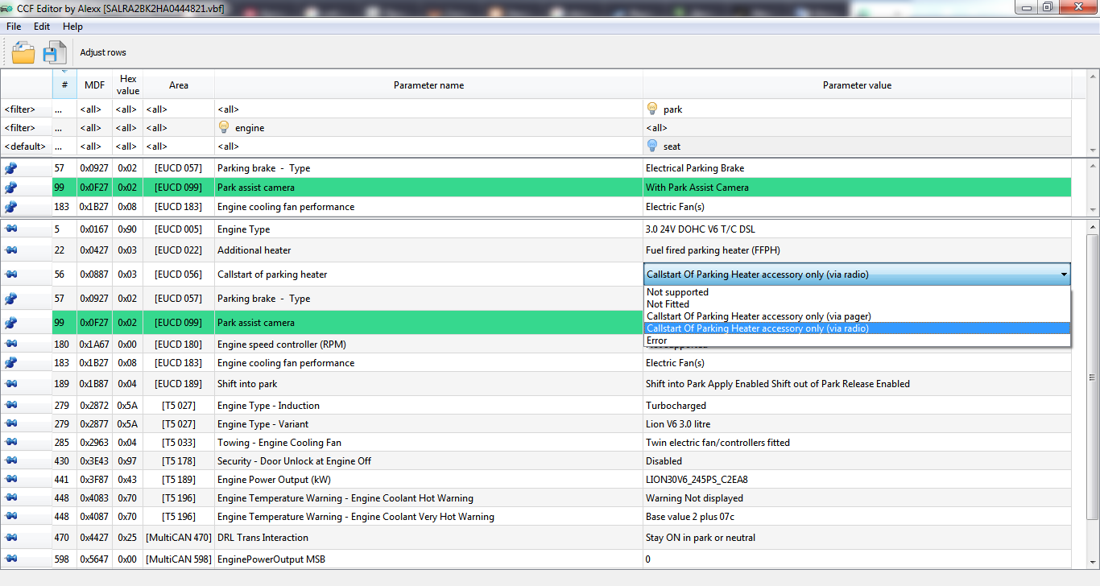Unpin the Park assist camera row in the top pinned list
Image resolution: width=1100 pixels, height=586 pixels.
(11, 187)
